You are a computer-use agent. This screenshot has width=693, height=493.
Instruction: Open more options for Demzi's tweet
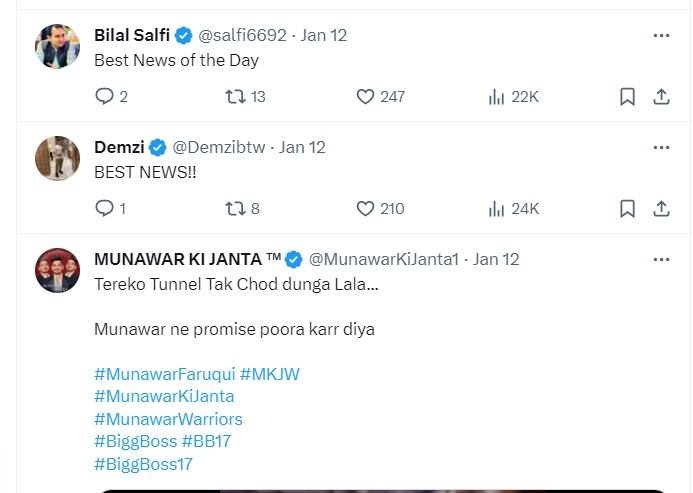(661, 147)
